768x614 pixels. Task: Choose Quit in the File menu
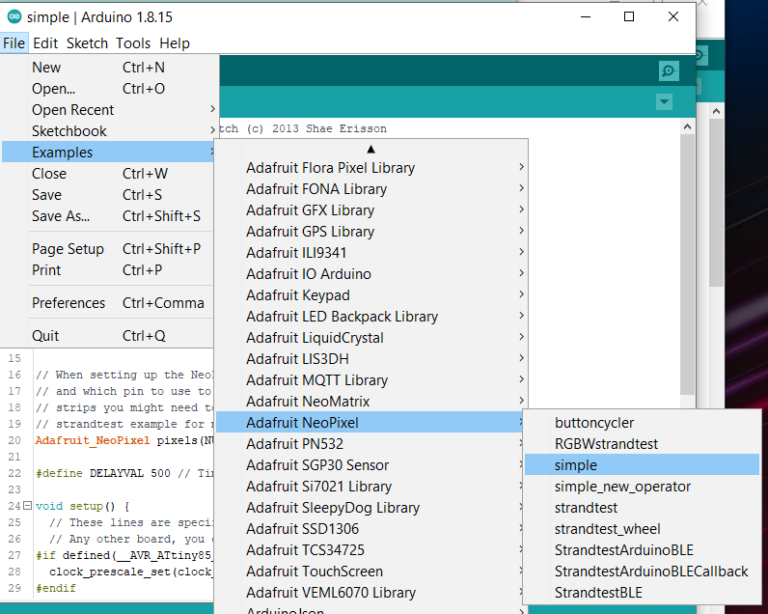[x=108, y=335]
